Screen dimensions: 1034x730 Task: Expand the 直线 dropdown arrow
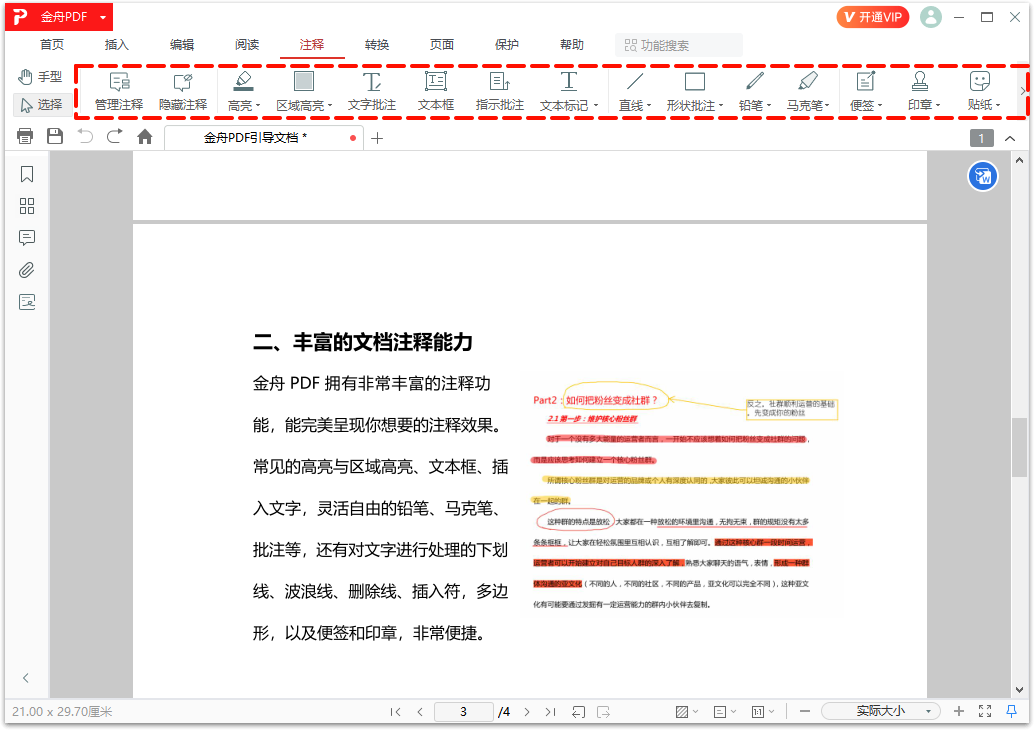pos(649,106)
